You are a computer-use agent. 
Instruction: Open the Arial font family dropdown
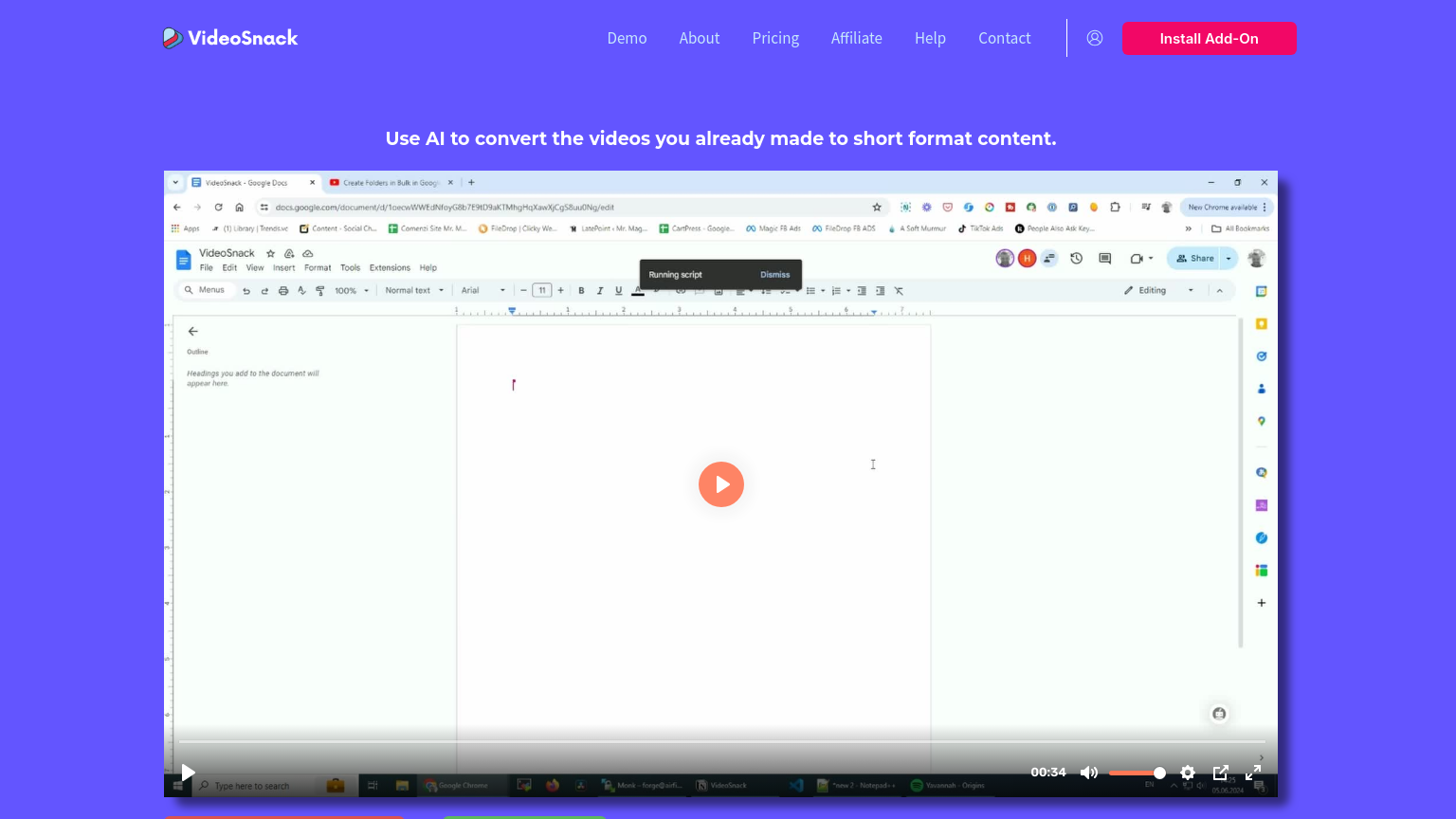482,290
